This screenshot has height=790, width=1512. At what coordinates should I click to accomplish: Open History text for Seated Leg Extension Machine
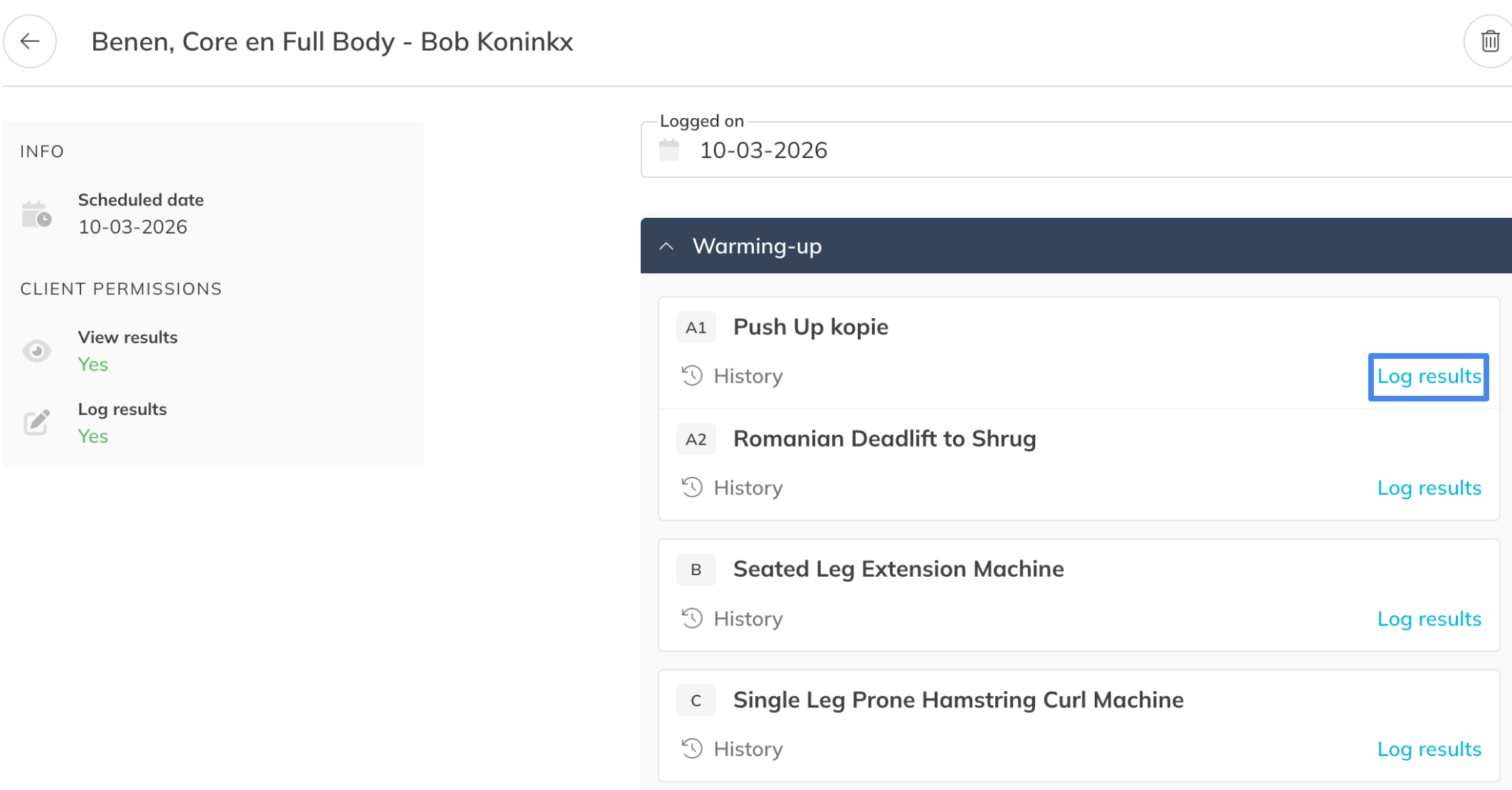pyautogui.click(x=748, y=619)
